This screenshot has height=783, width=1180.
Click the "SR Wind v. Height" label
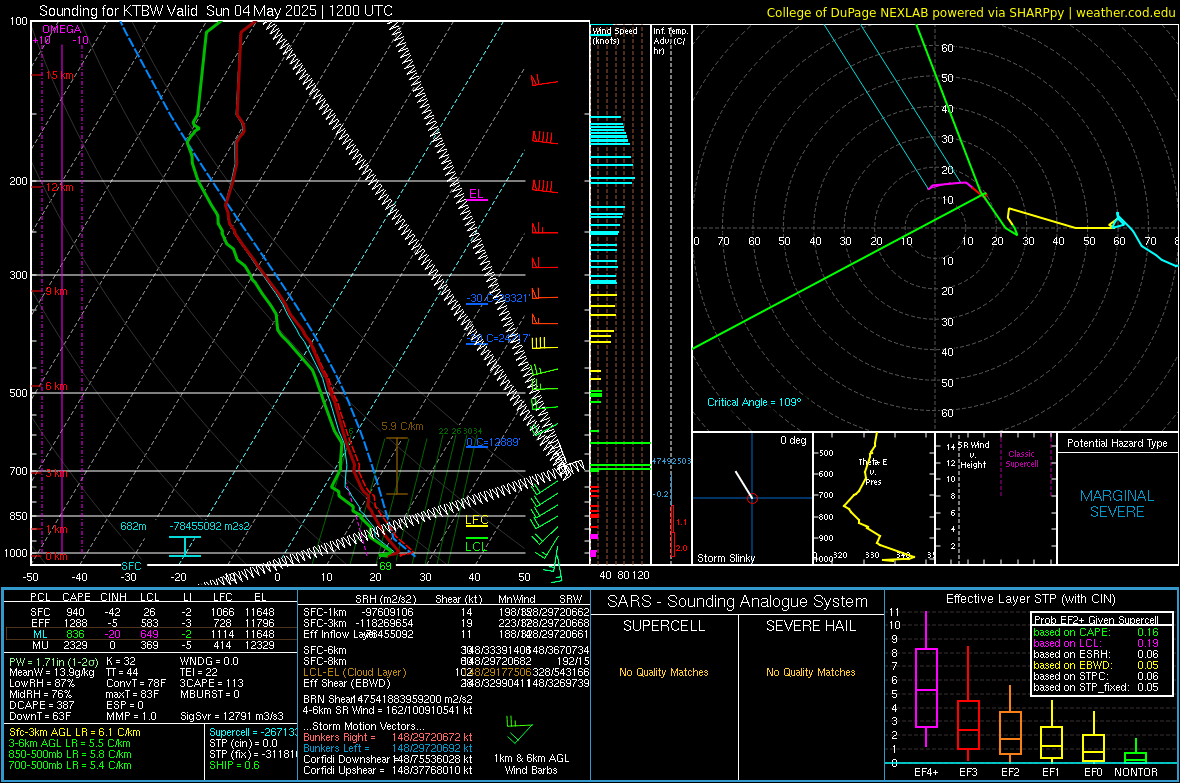(974, 455)
